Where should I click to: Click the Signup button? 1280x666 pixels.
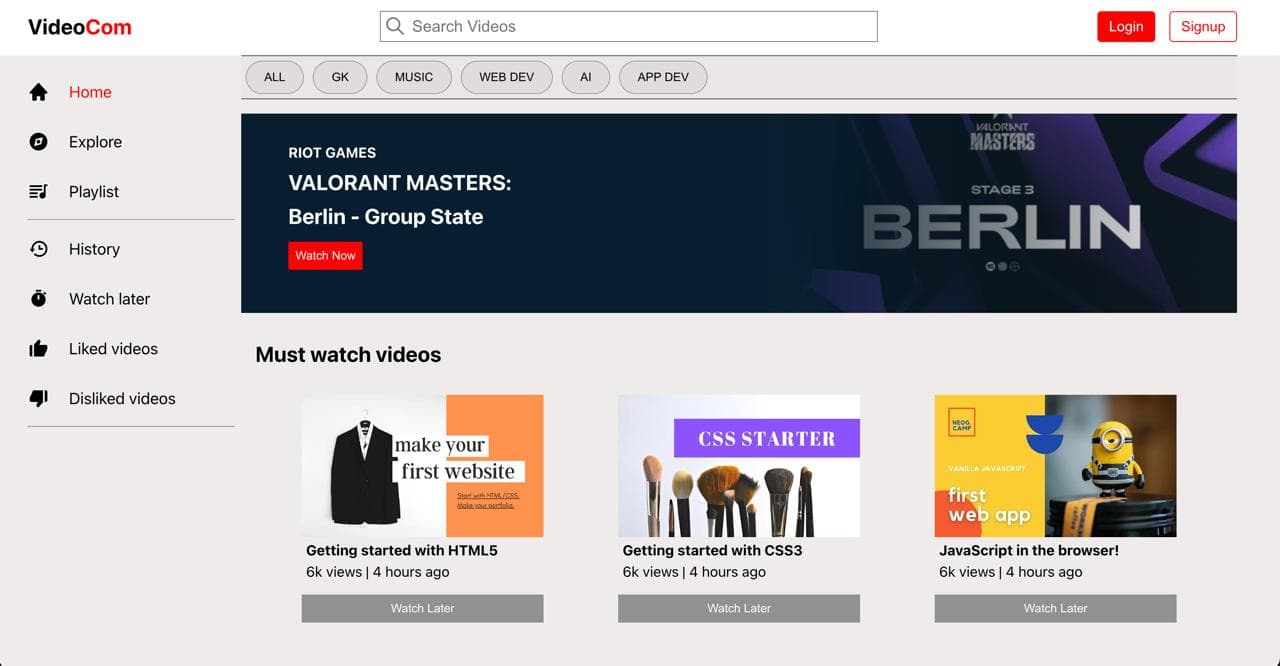[1202, 27]
